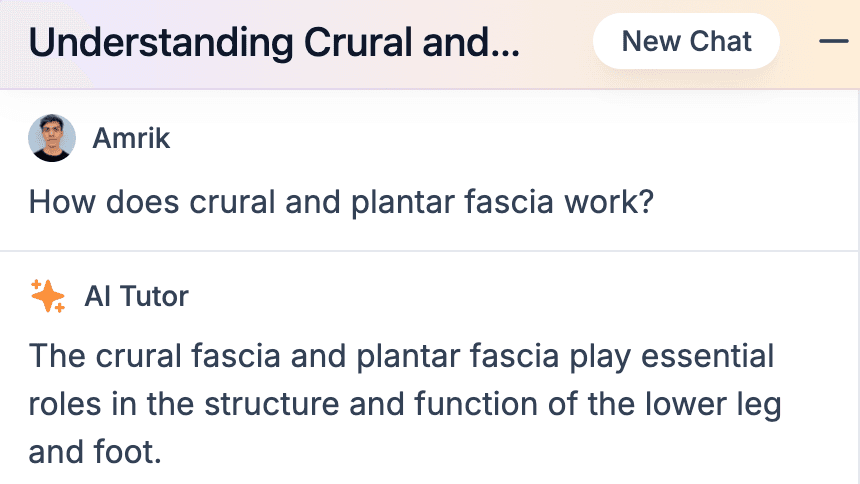Select the truncated chat title Understanding Crural and...
Viewport: 860px width, 484px height.
tap(274, 42)
